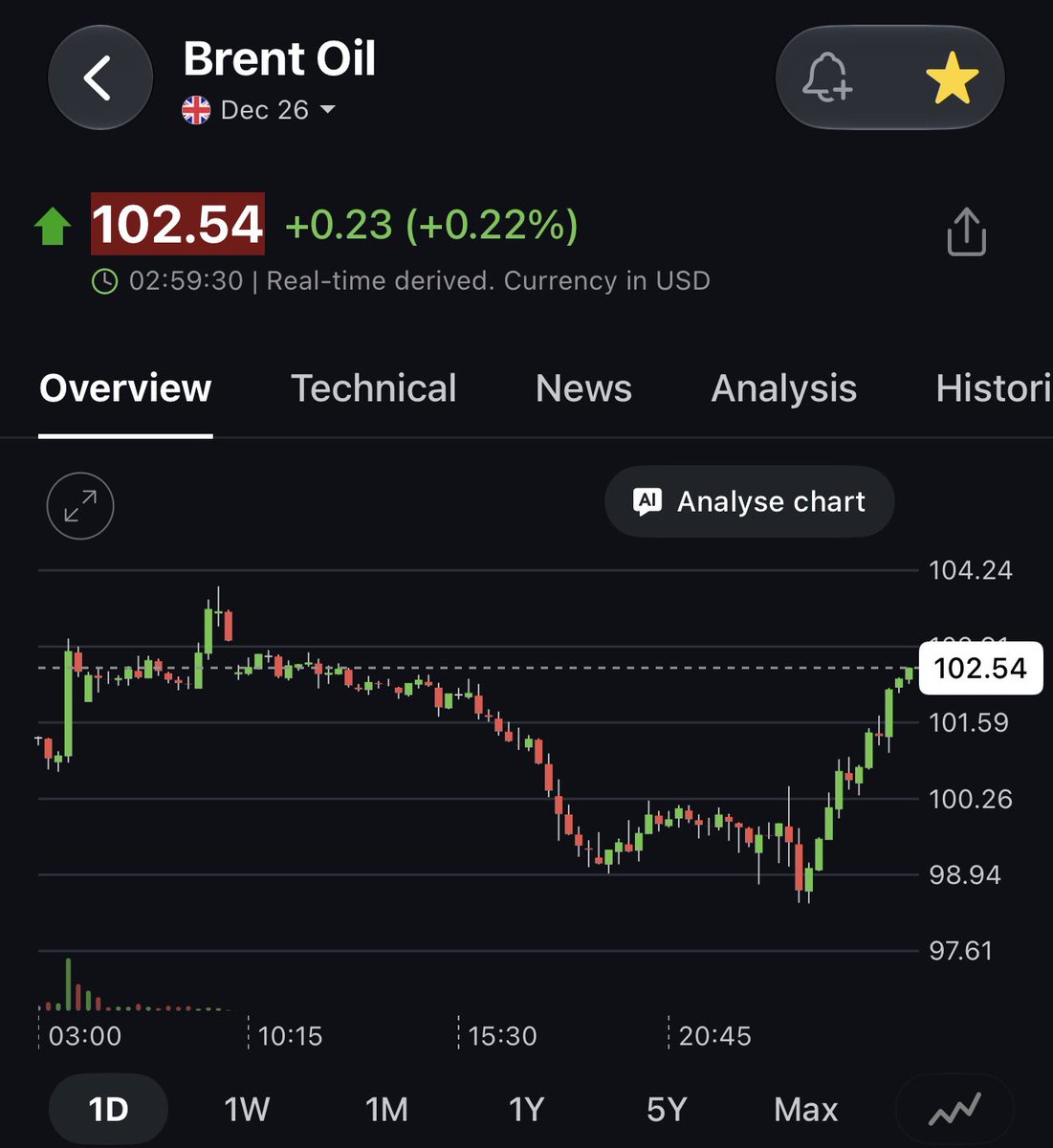Tap the +0.23 (+0.22%) change value
The width and height of the screenshot is (1053, 1148).
[431, 226]
